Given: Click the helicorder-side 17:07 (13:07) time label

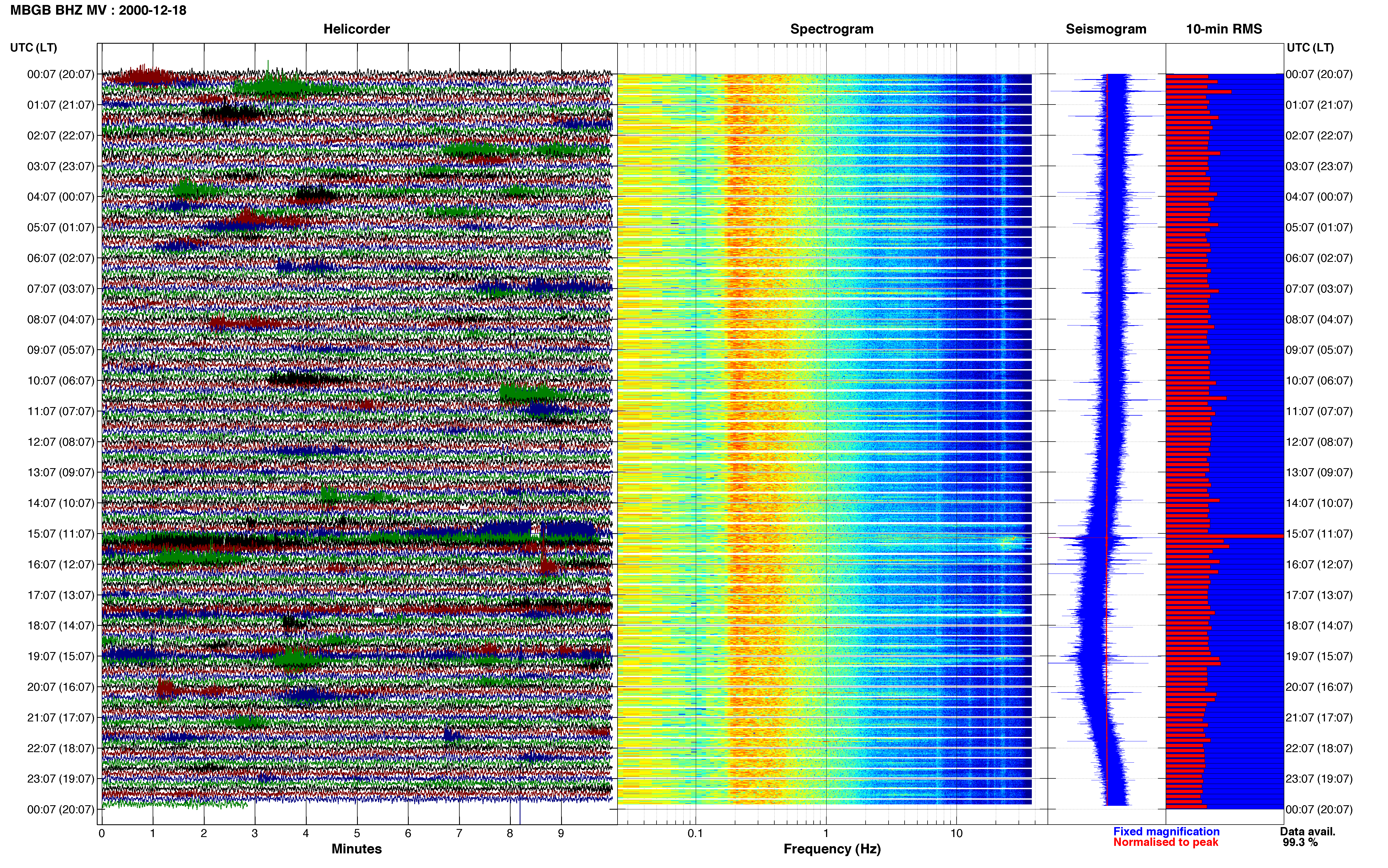Looking at the screenshot, I should [x=61, y=595].
